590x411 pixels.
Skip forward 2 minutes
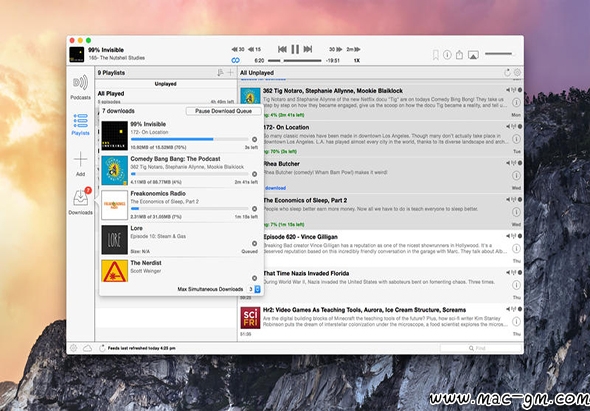tap(353, 49)
